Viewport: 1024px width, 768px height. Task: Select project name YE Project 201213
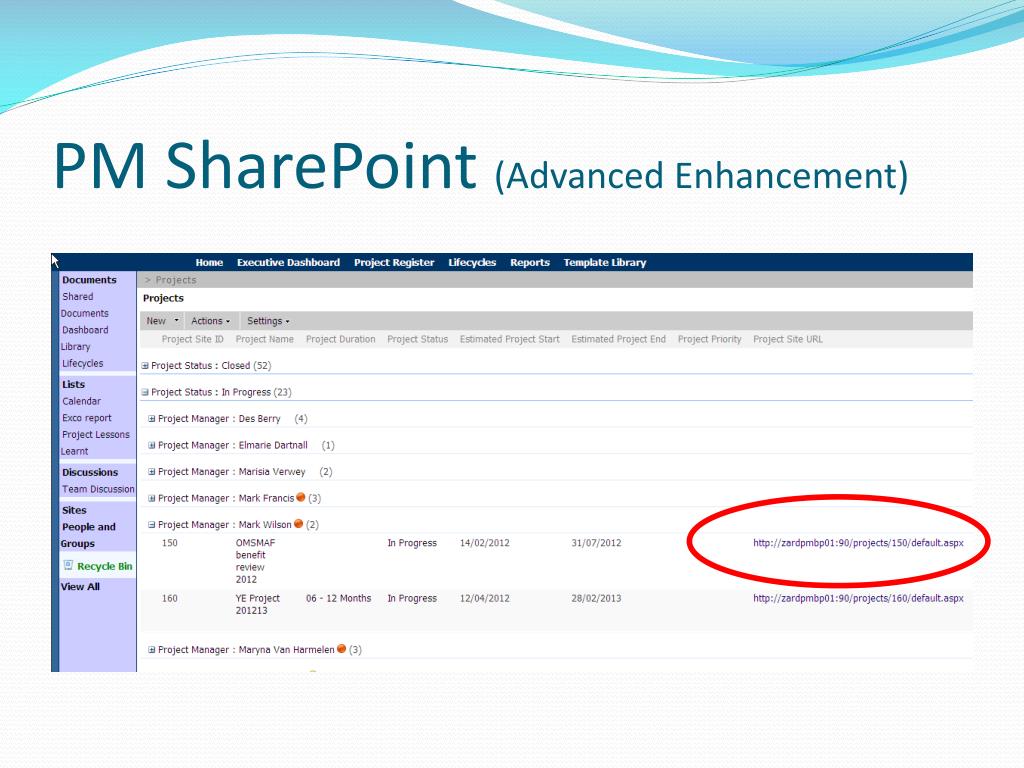[257, 604]
